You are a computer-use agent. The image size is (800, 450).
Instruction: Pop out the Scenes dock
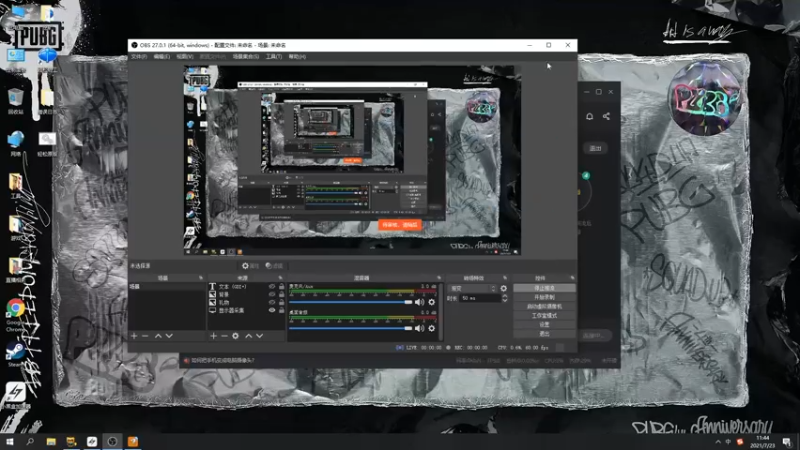point(201,278)
